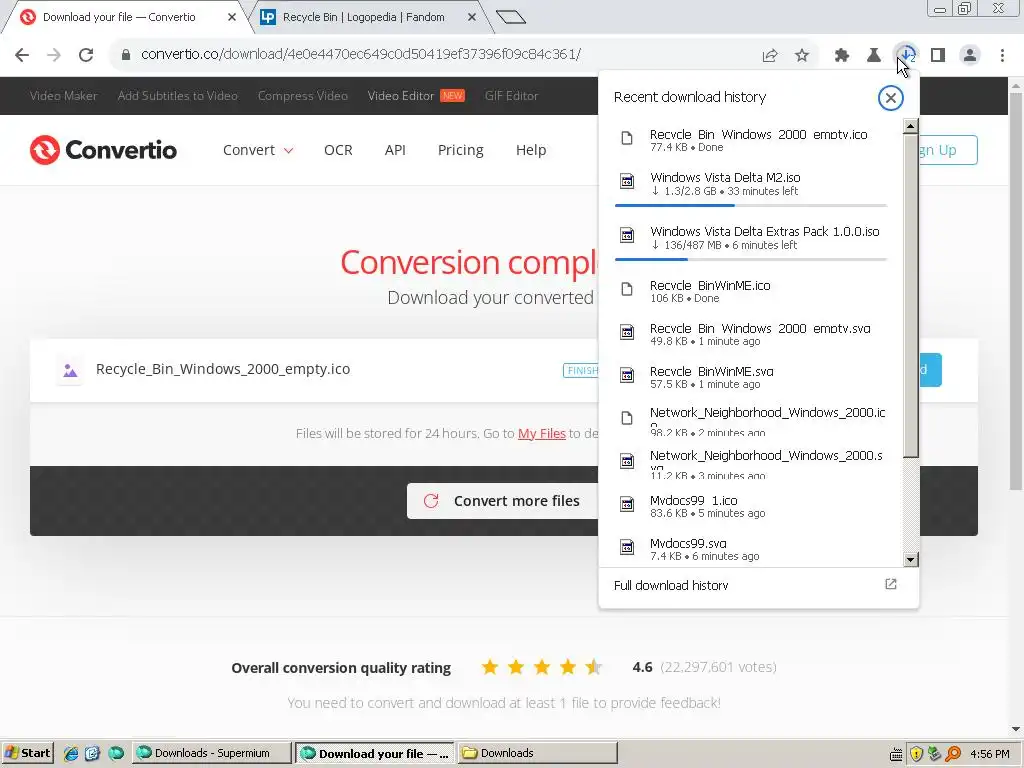Reload the Convertio page
The image size is (1024, 768).
click(x=86, y=55)
